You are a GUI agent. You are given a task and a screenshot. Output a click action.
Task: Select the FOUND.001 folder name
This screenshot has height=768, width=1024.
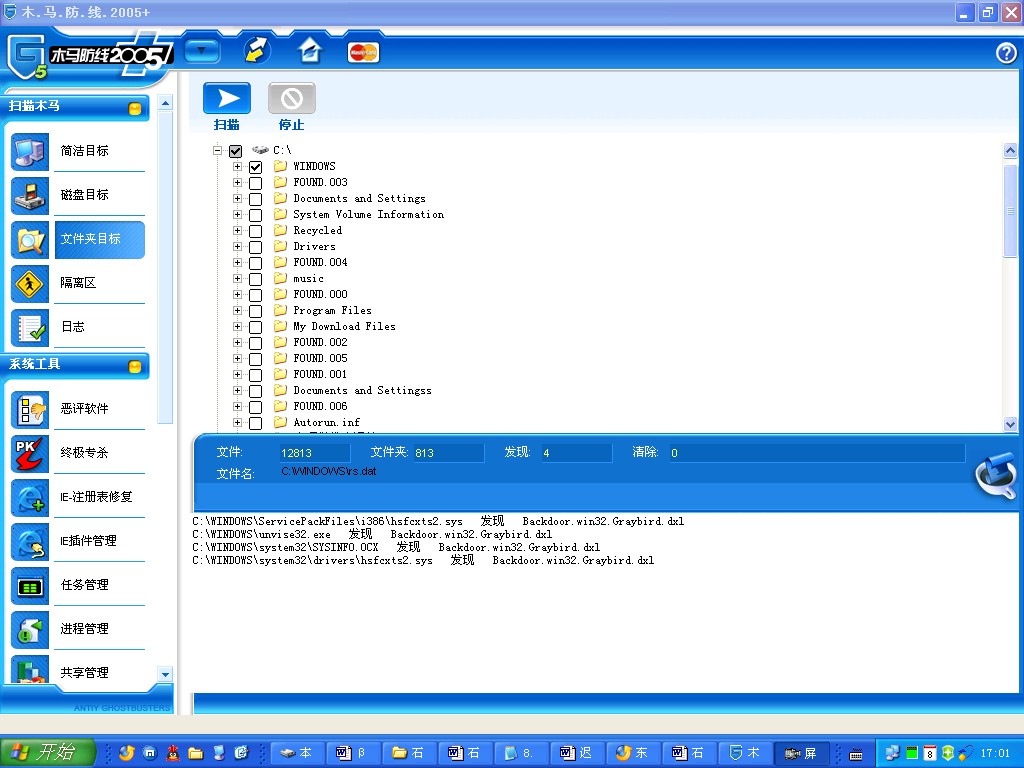320,374
